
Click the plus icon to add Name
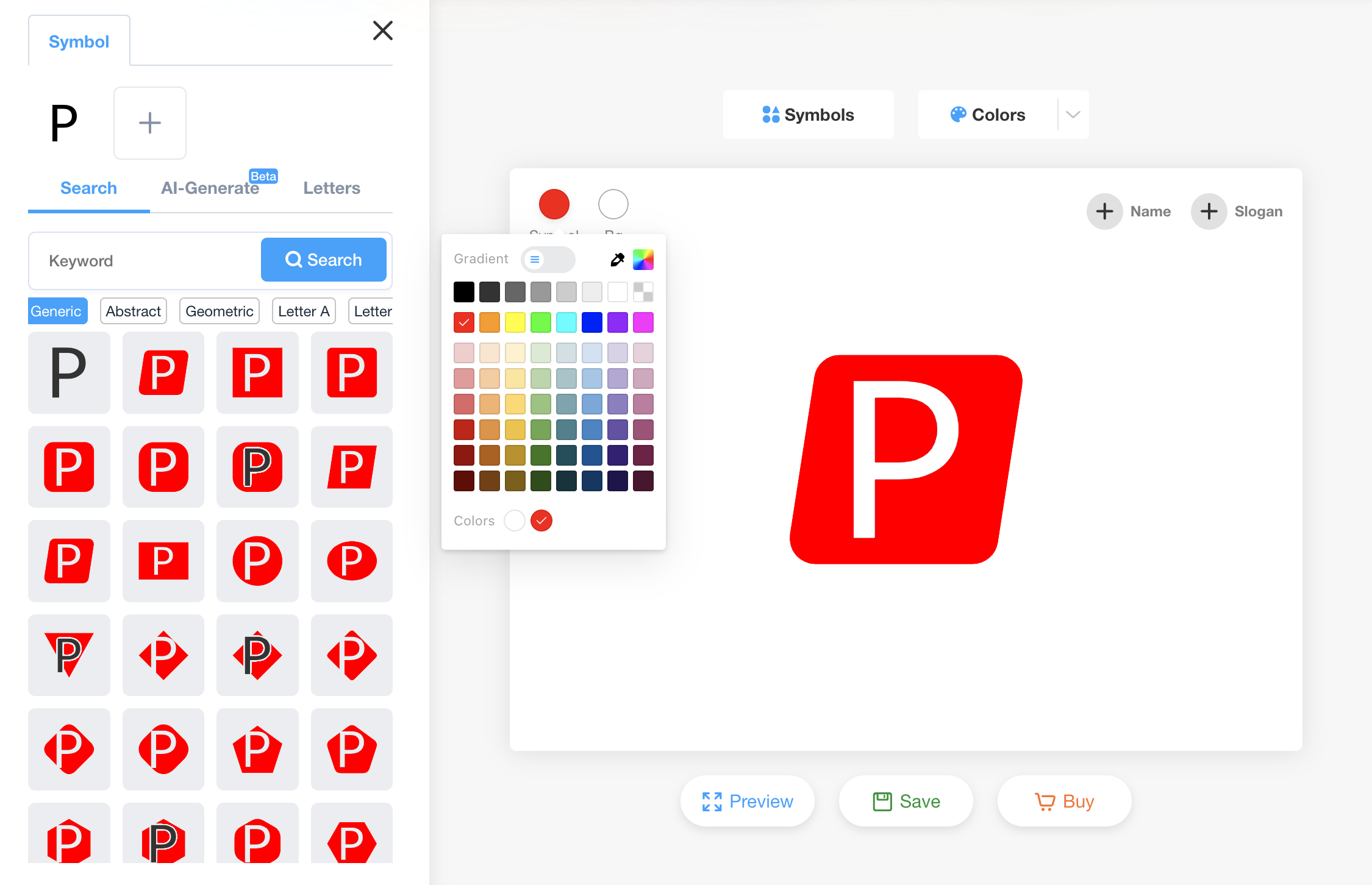pos(1104,211)
